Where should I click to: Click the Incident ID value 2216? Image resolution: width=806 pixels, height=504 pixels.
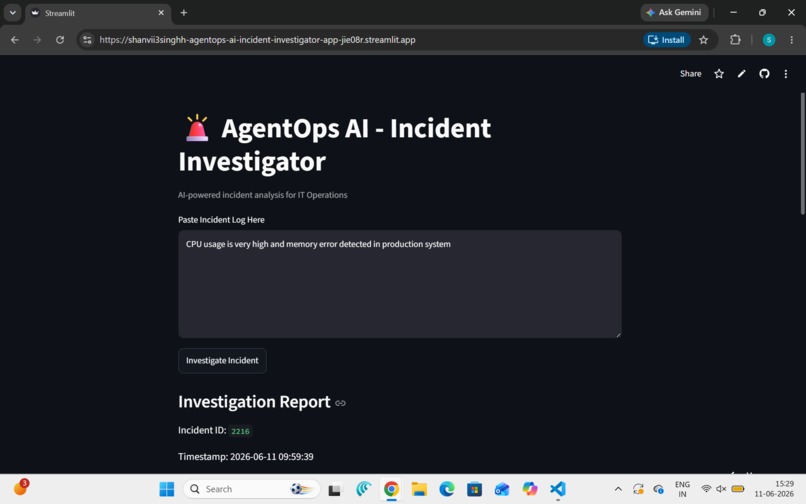coord(240,431)
